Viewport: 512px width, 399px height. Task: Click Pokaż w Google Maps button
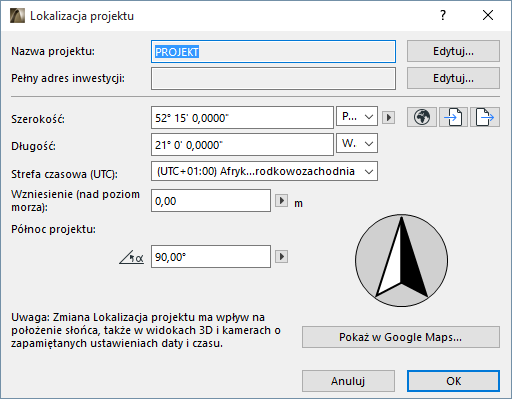[x=401, y=337]
